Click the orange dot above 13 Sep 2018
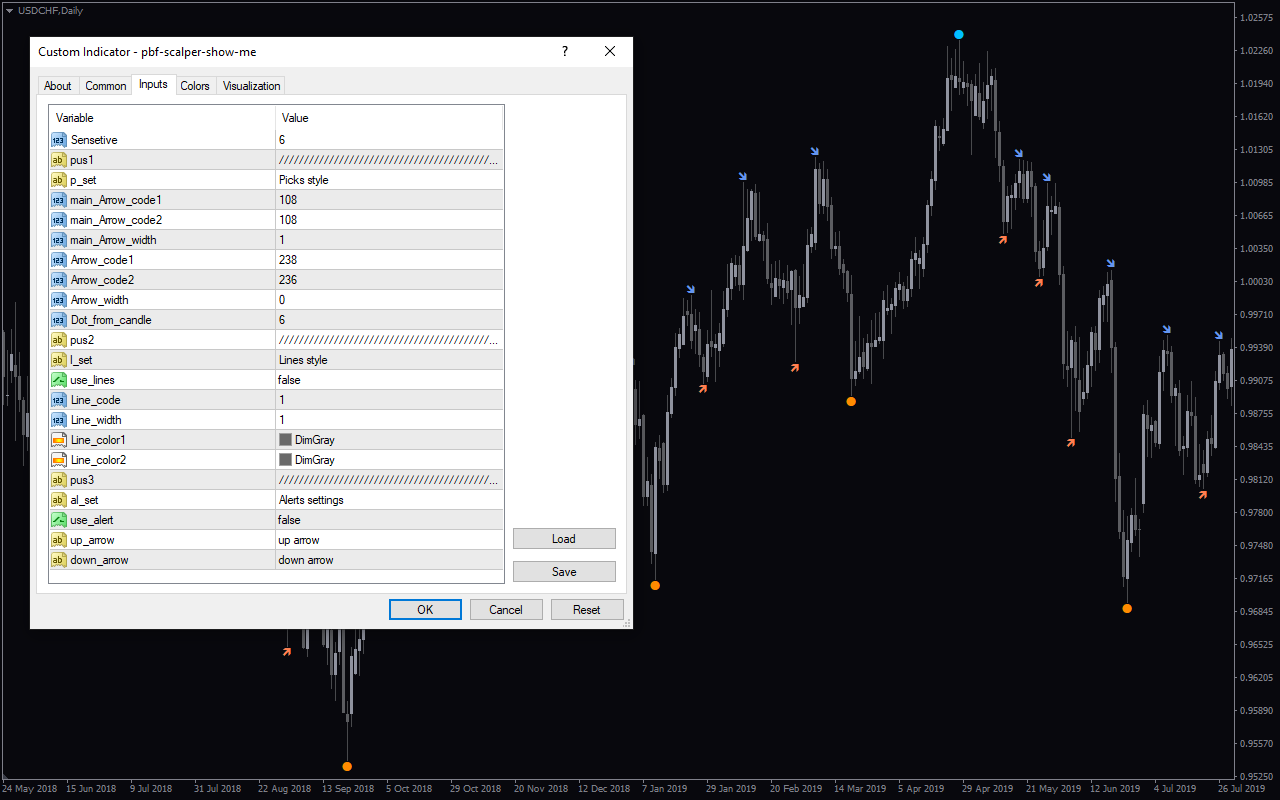The height and width of the screenshot is (800, 1280). tap(347, 766)
